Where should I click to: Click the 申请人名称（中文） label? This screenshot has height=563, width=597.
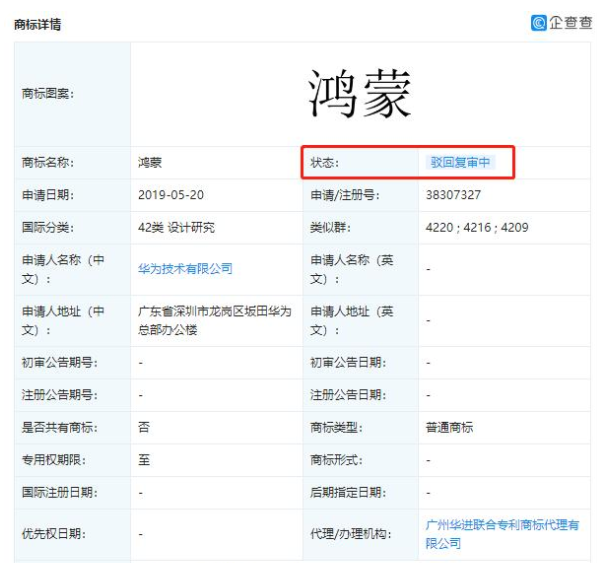[63, 269]
